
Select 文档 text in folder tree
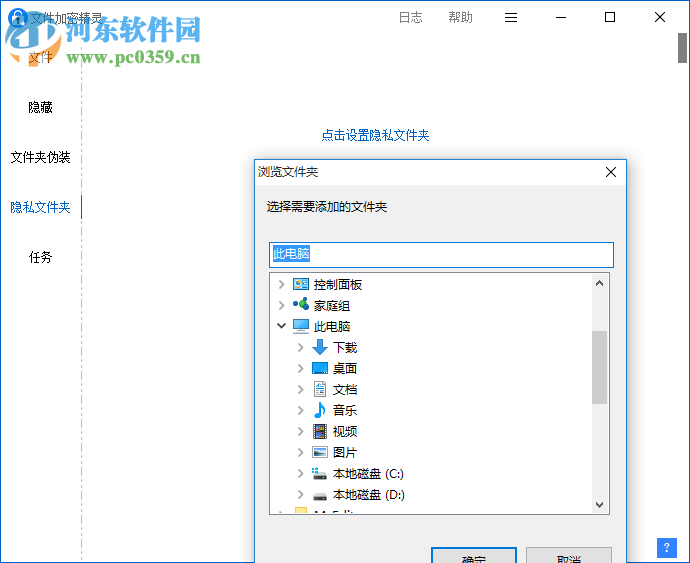[x=345, y=389]
